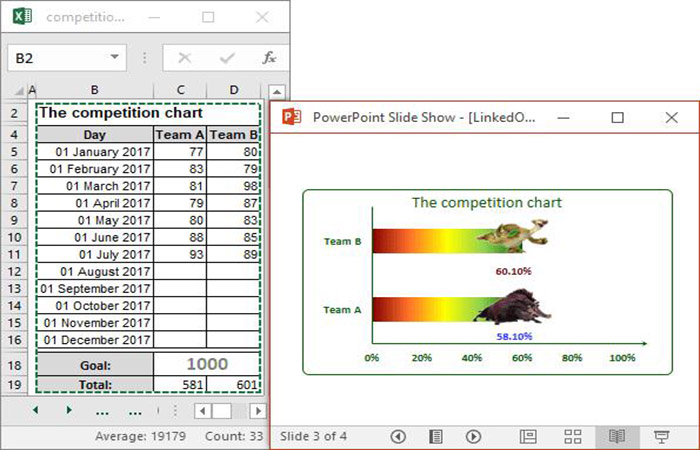Select the '01 August 2017' cell
The image size is (700, 450).
point(95,271)
